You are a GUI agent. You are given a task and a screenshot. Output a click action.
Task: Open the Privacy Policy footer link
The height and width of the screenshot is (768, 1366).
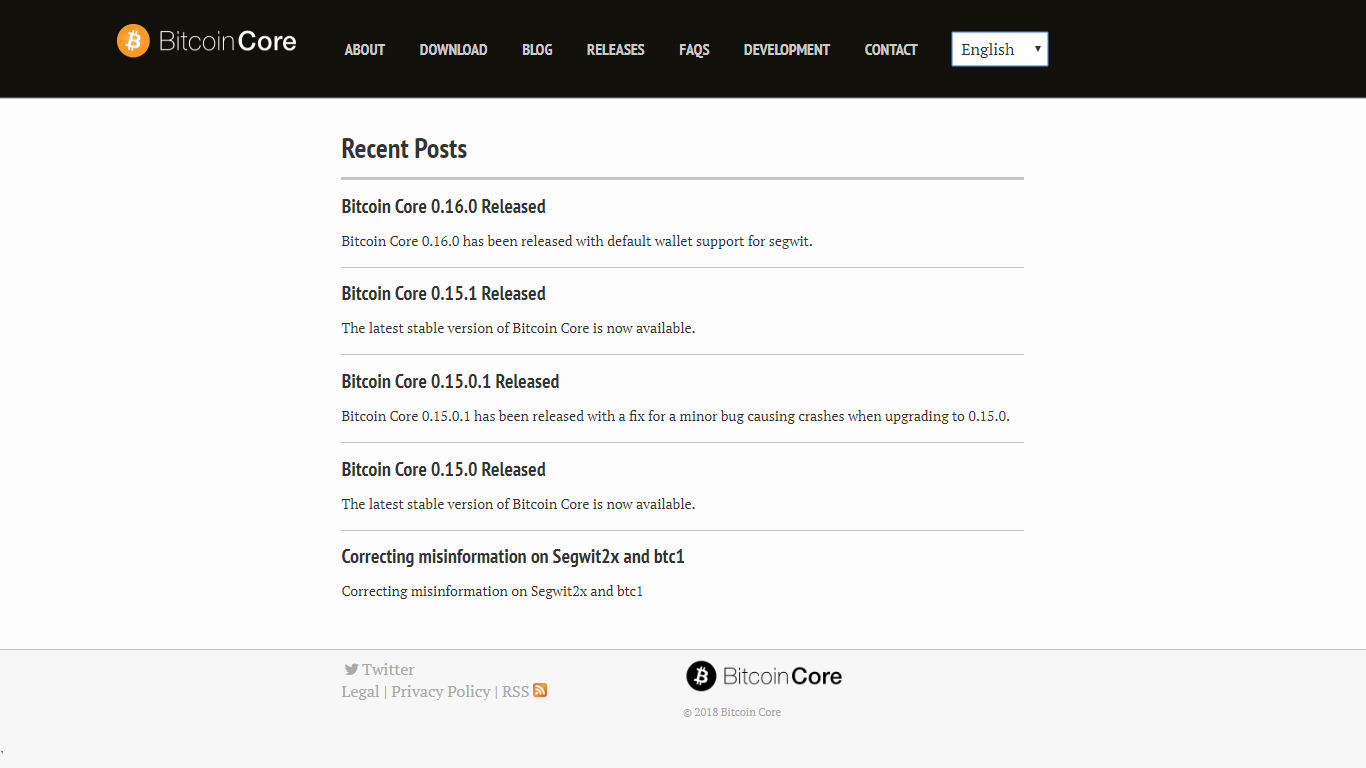click(441, 691)
